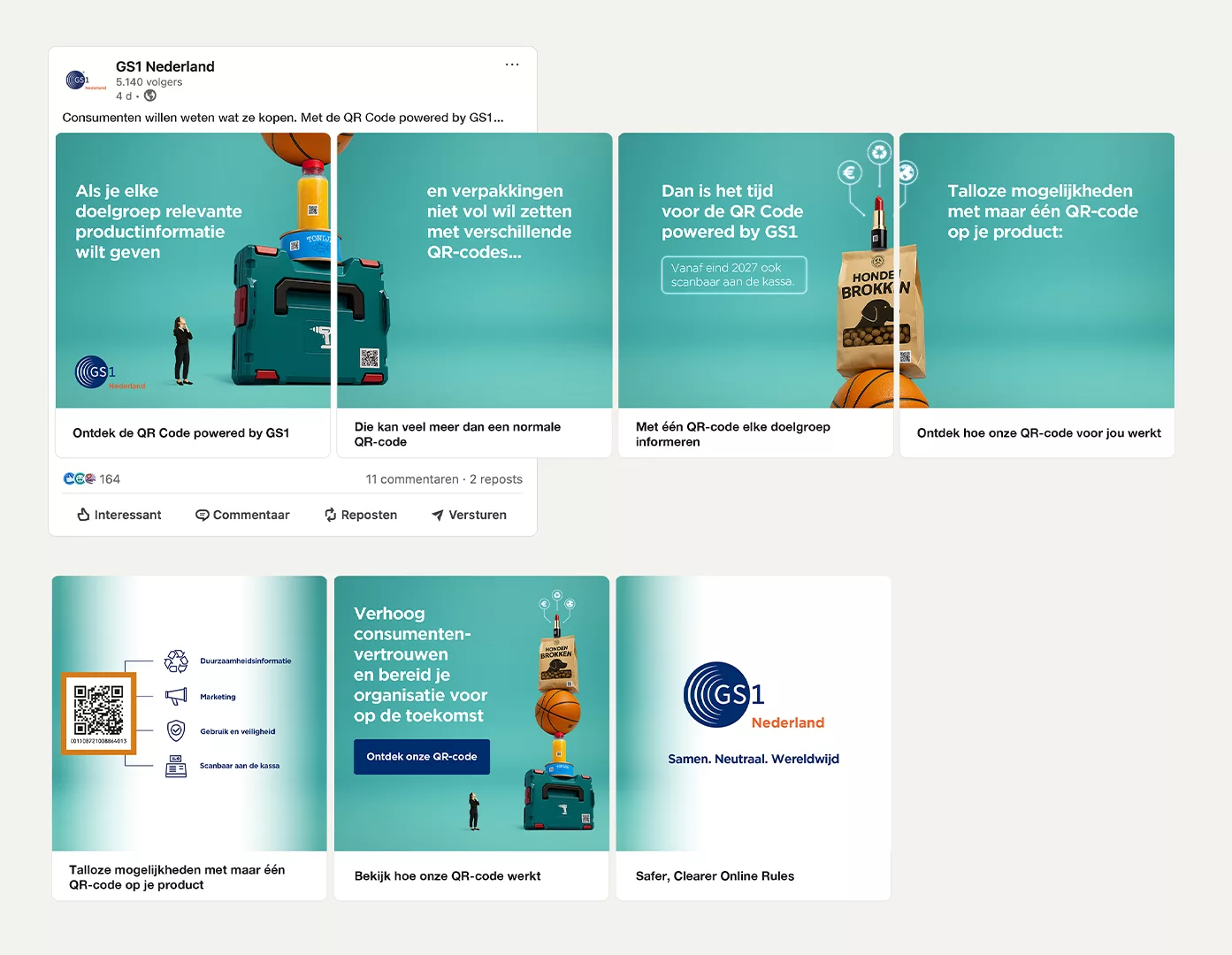View the 2 reposts link

(x=496, y=479)
